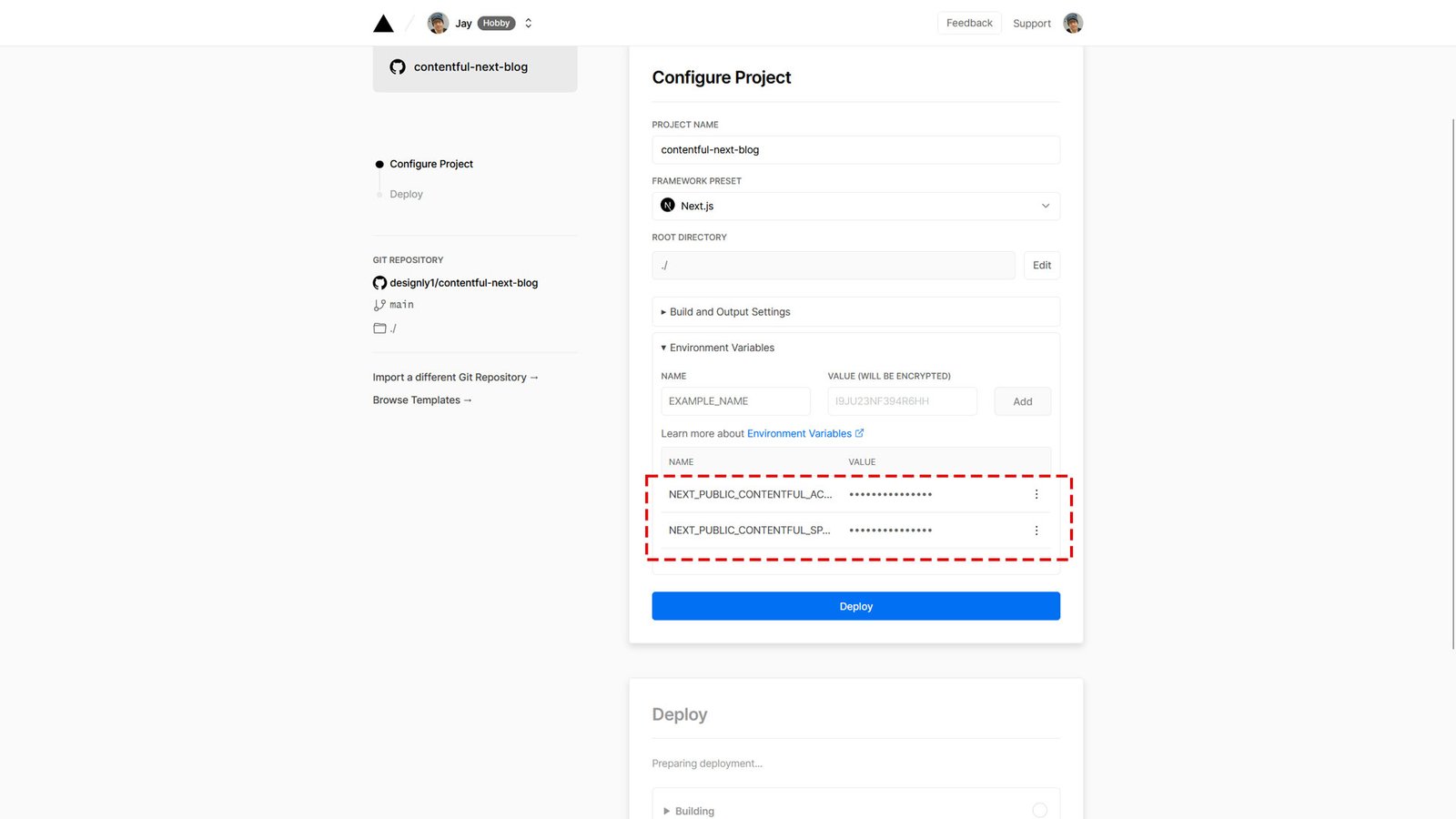Open the Environment Variables external link icon
The image size is (1456, 819).
pos(860,433)
